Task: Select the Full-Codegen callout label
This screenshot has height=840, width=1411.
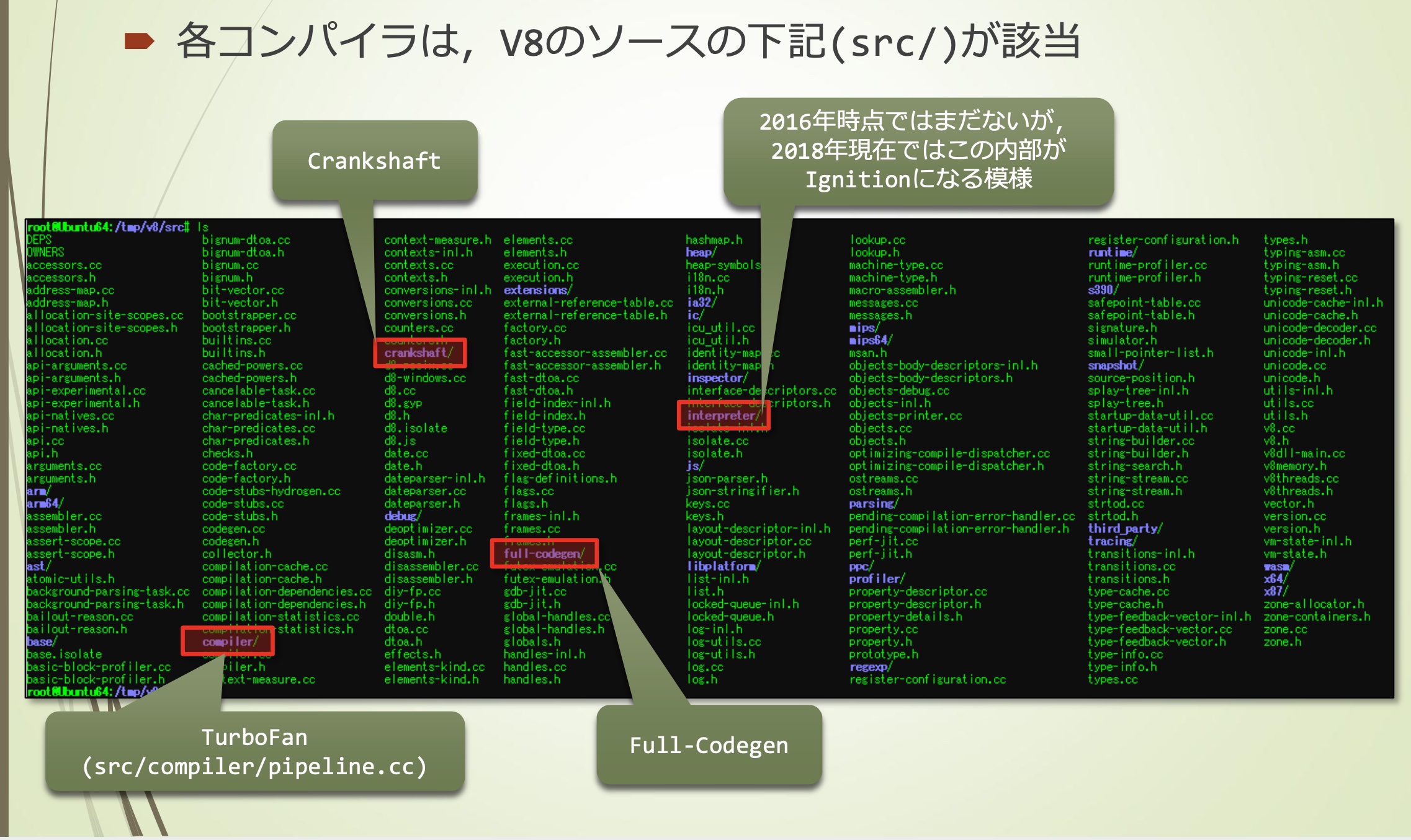Action: click(x=709, y=744)
